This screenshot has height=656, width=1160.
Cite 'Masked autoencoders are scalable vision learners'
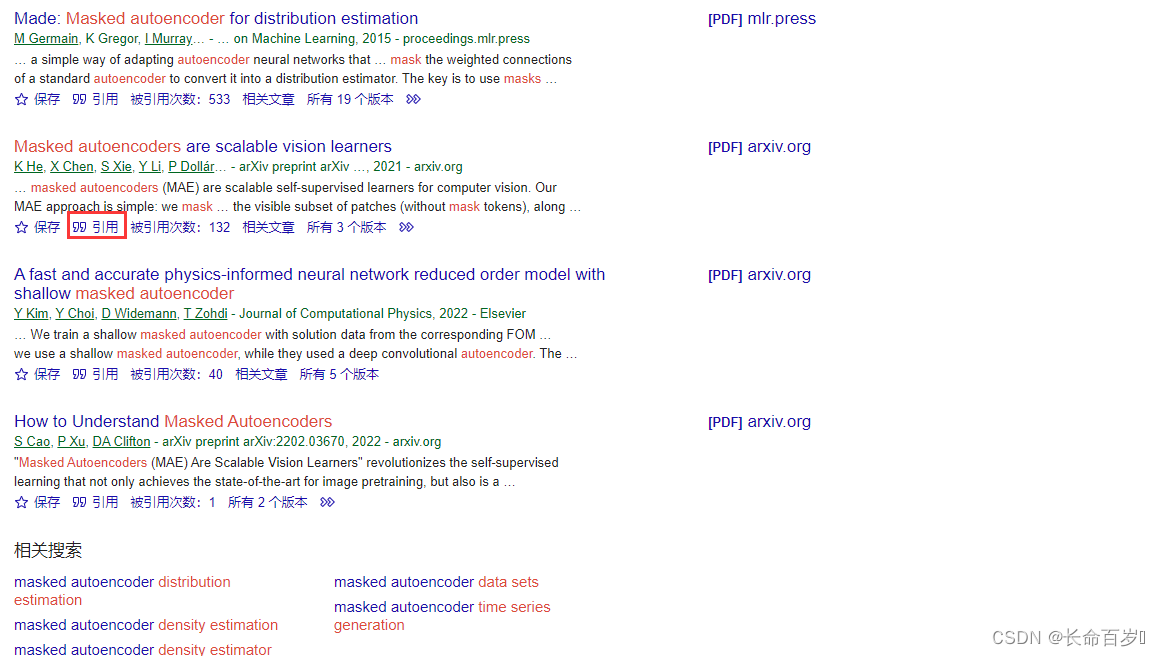(x=95, y=227)
